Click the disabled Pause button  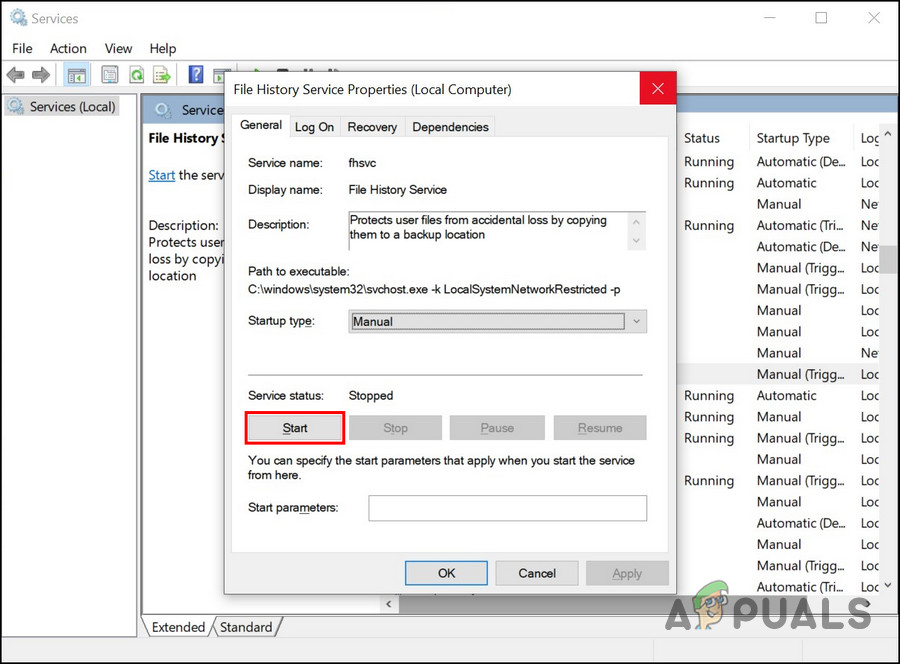(497, 428)
